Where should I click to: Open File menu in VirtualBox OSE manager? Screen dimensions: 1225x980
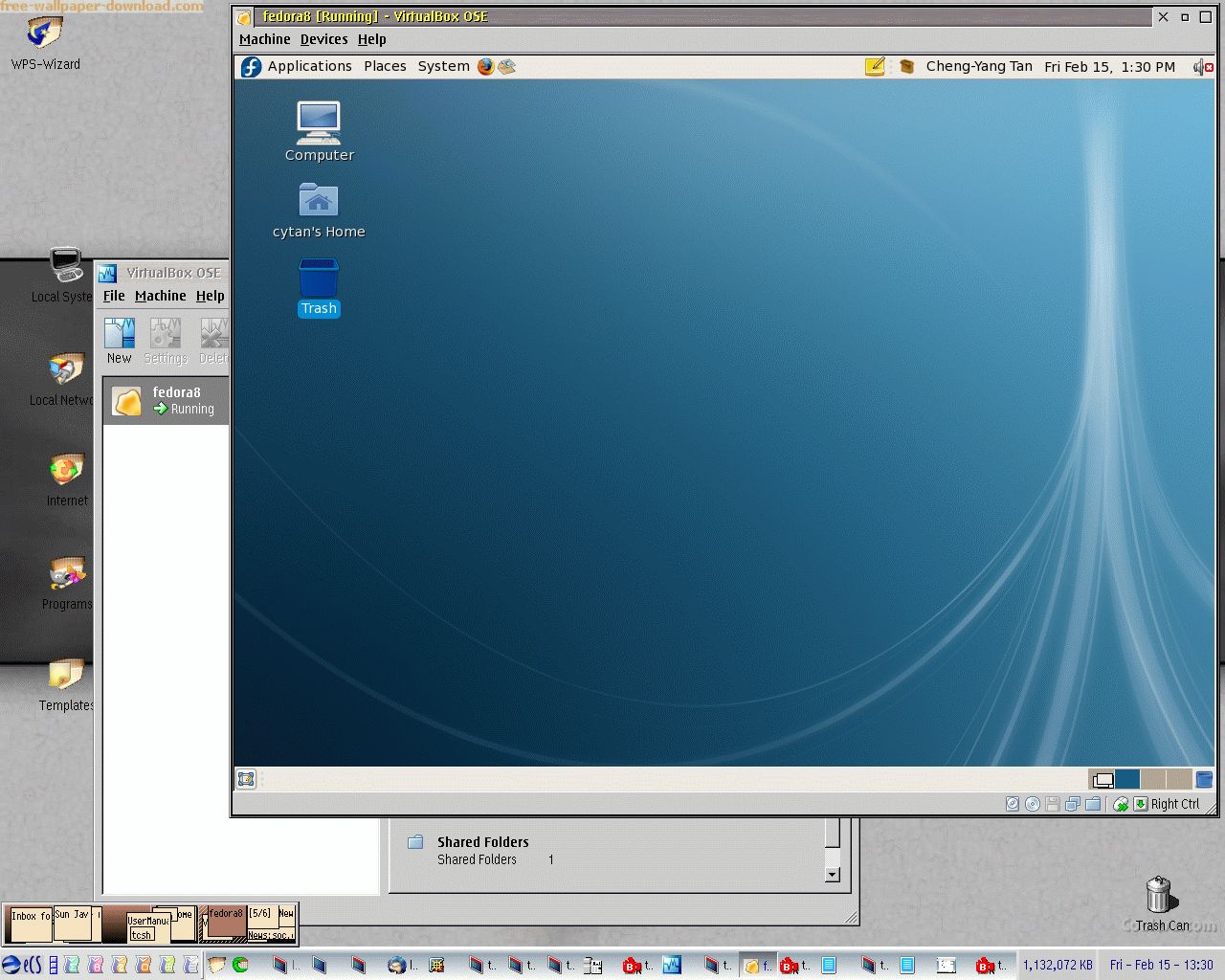[x=114, y=296]
